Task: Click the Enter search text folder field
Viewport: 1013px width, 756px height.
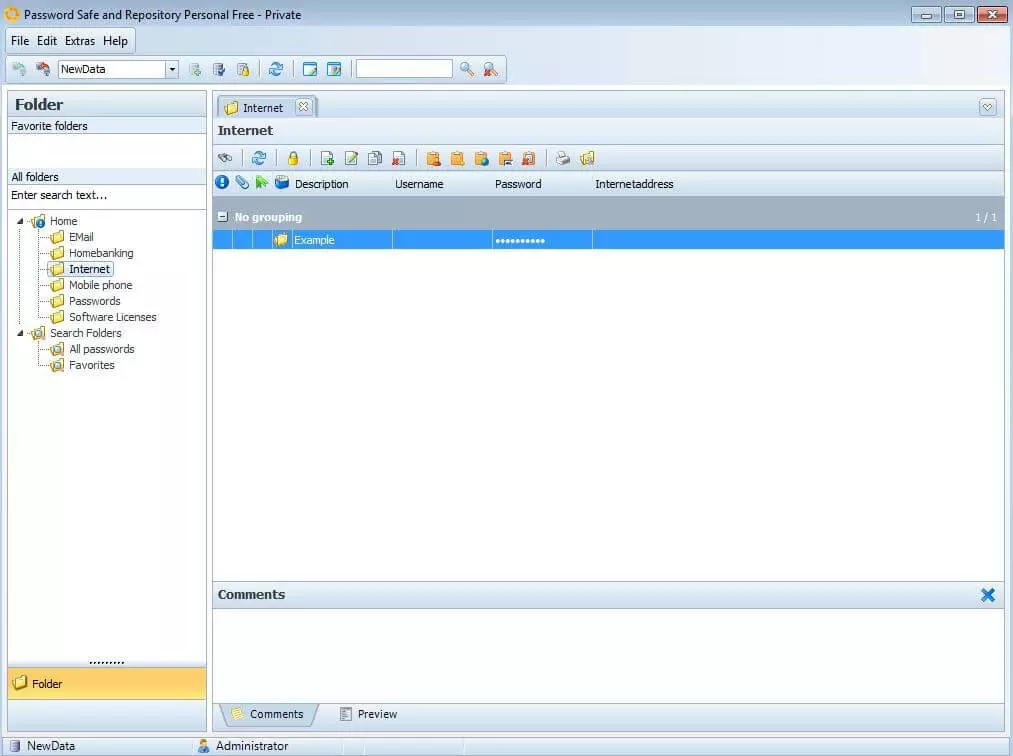Action: click(x=107, y=195)
